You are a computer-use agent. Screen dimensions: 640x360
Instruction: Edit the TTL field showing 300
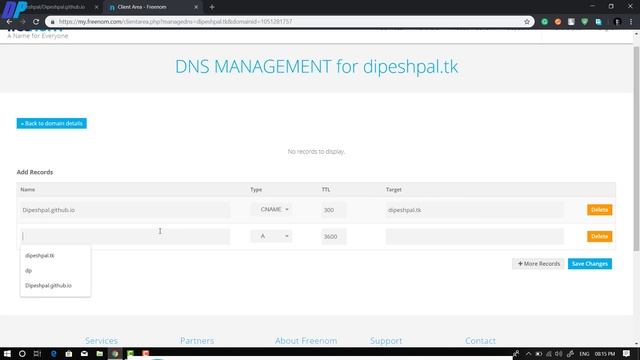tap(333, 210)
